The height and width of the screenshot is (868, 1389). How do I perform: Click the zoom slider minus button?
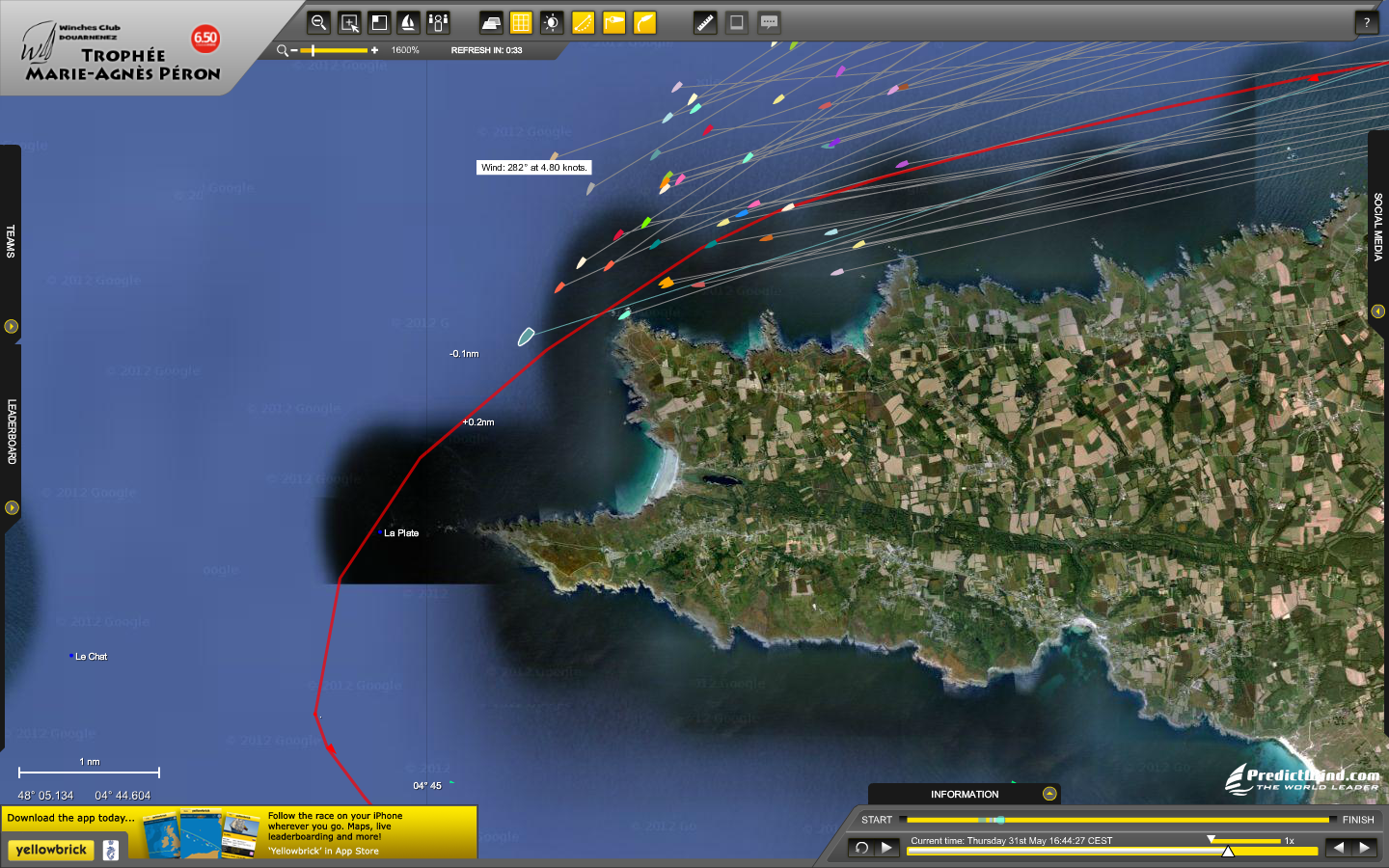[x=294, y=50]
